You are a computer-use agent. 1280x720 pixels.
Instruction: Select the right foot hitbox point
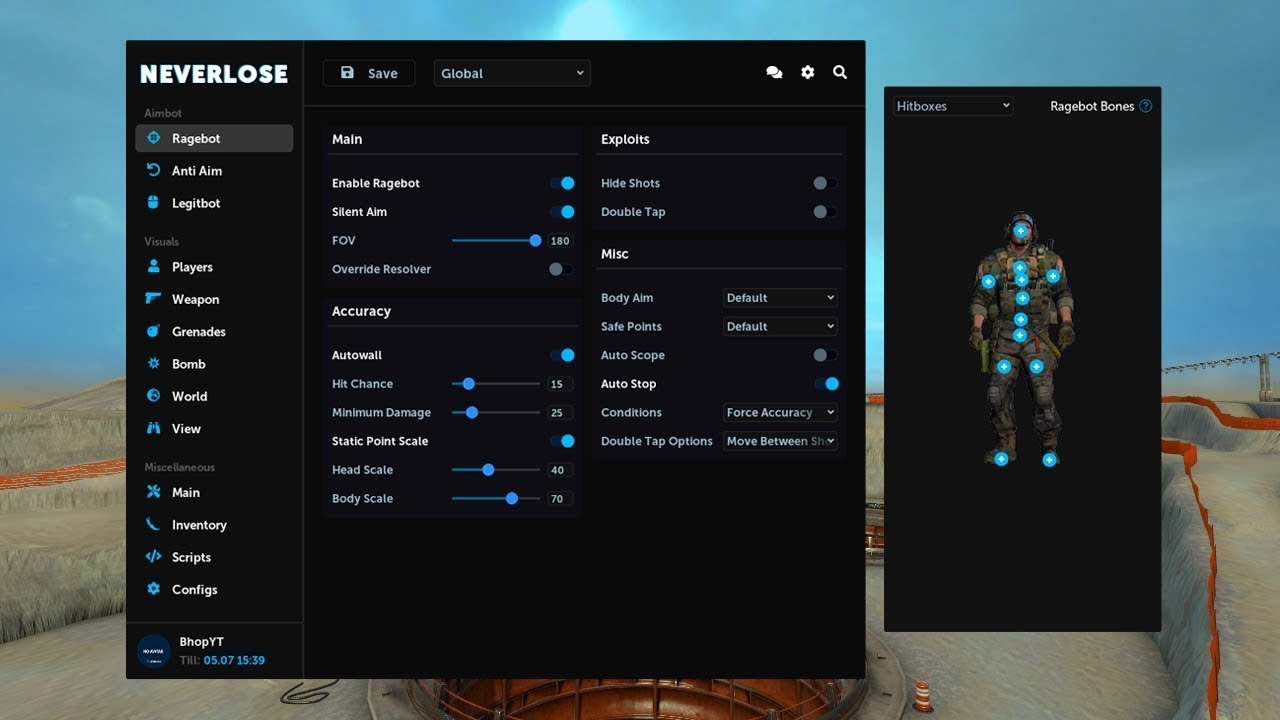tap(1049, 460)
